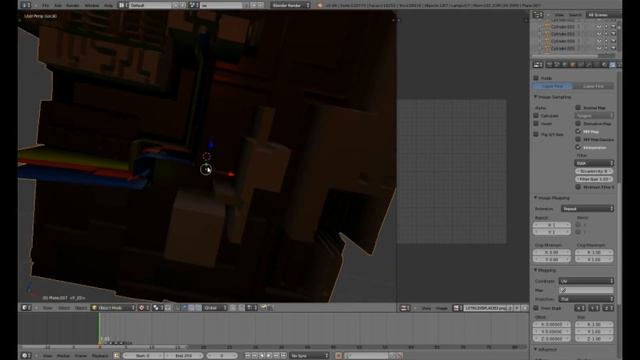Open the Render menu in top bar

(73, 6)
